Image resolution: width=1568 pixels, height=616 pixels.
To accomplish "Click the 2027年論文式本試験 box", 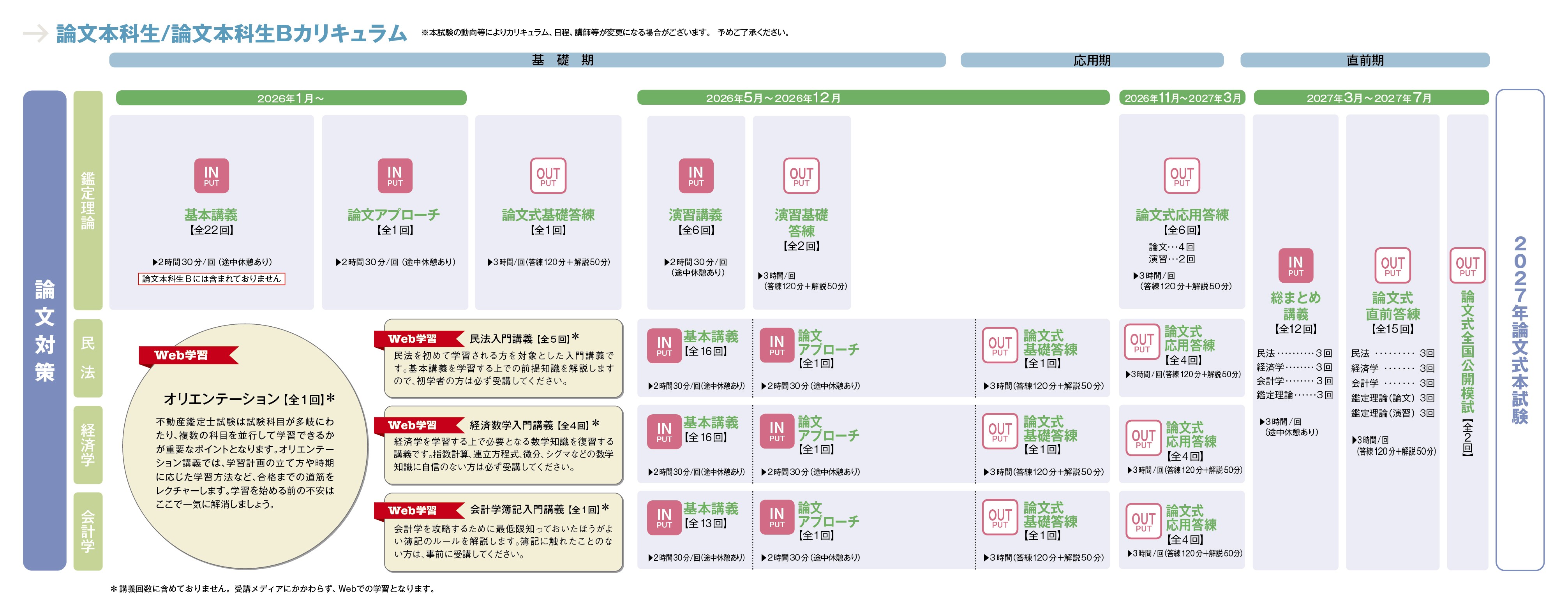I will coord(1519,329).
